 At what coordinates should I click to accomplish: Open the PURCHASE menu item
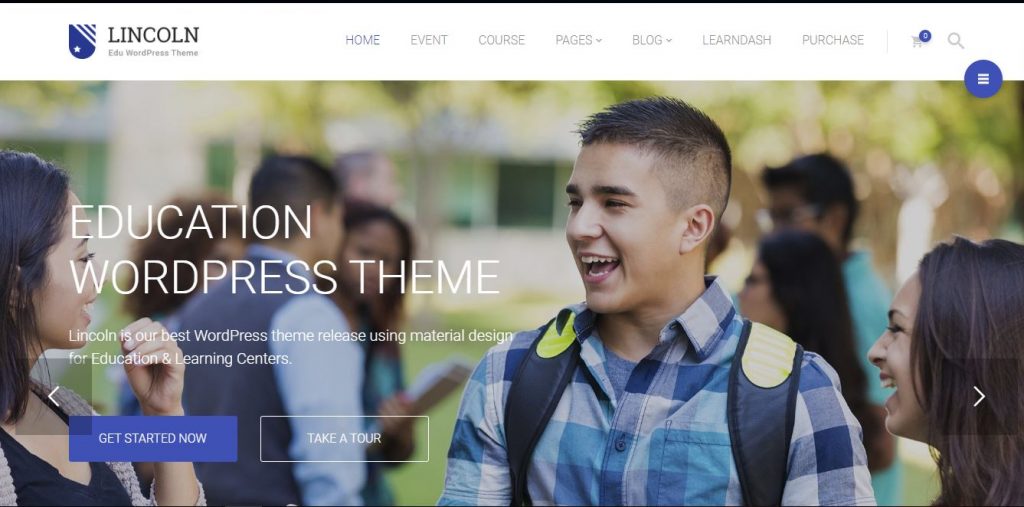tap(833, 40)
